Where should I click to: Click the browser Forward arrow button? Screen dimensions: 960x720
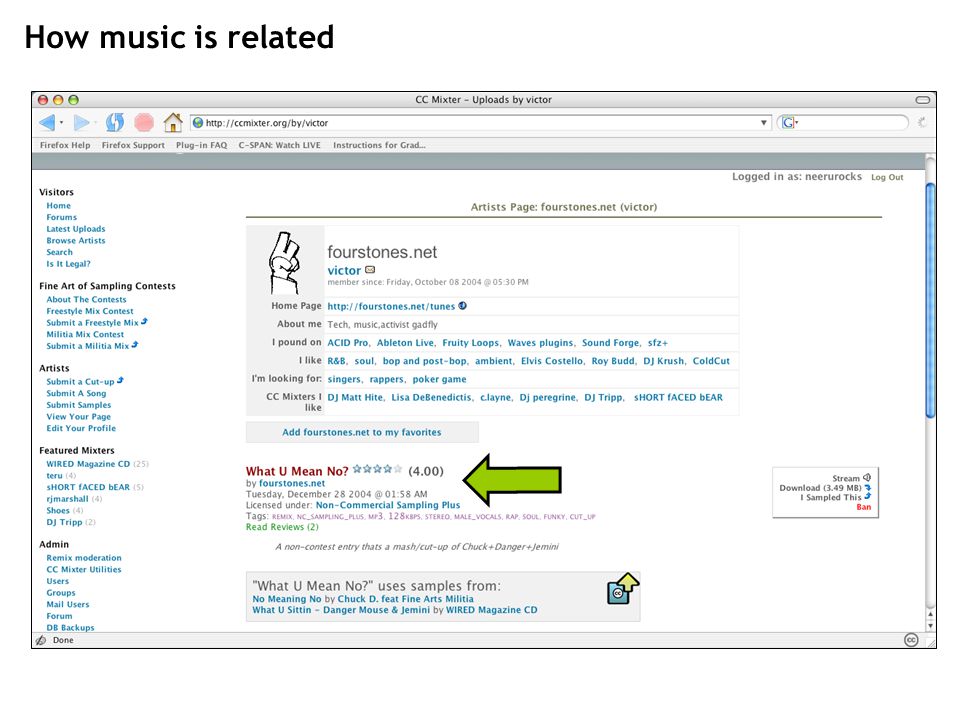[x=81, y=123]
